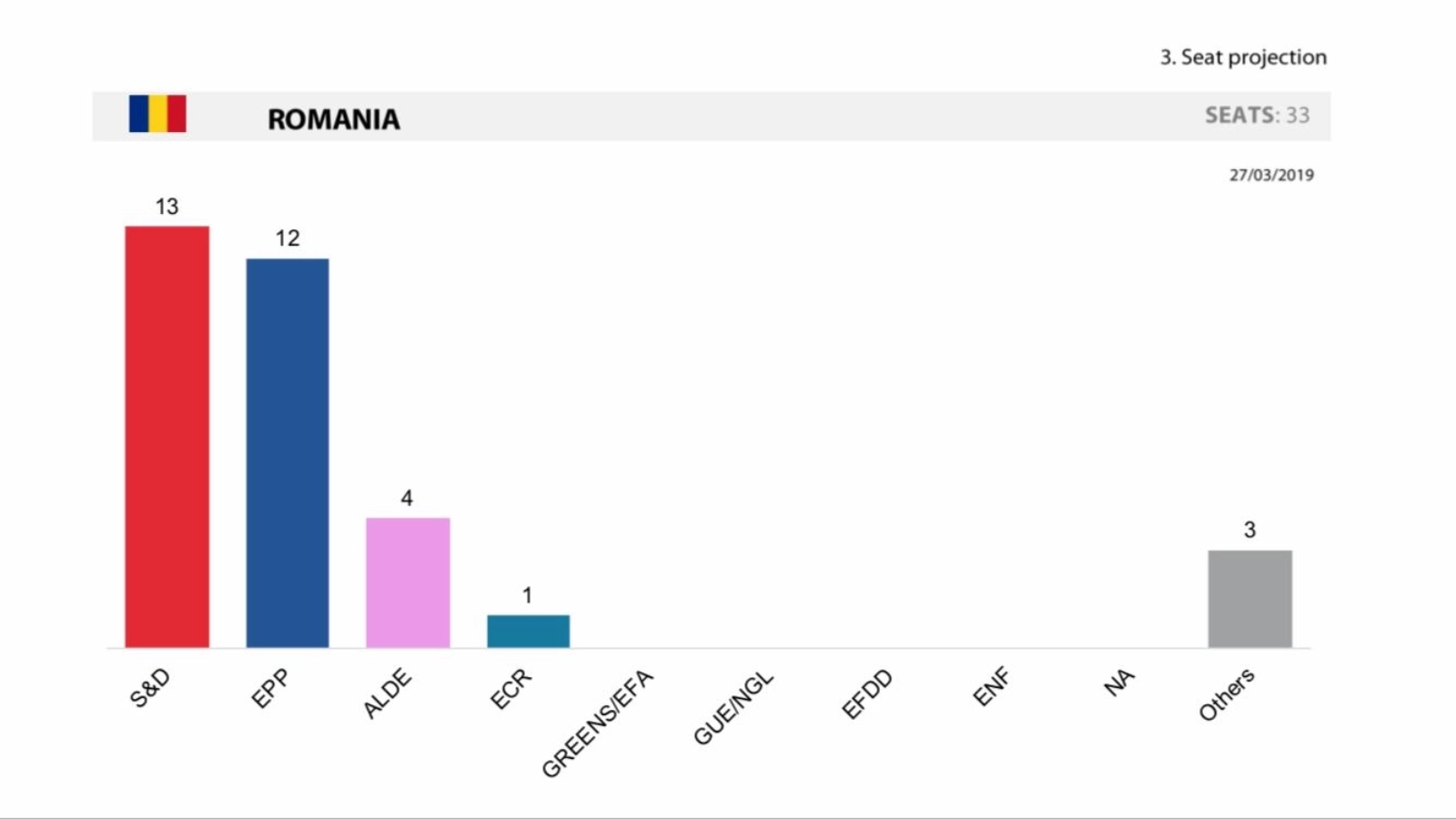Select the '3. Seat projection' section title

(1242, 57)
